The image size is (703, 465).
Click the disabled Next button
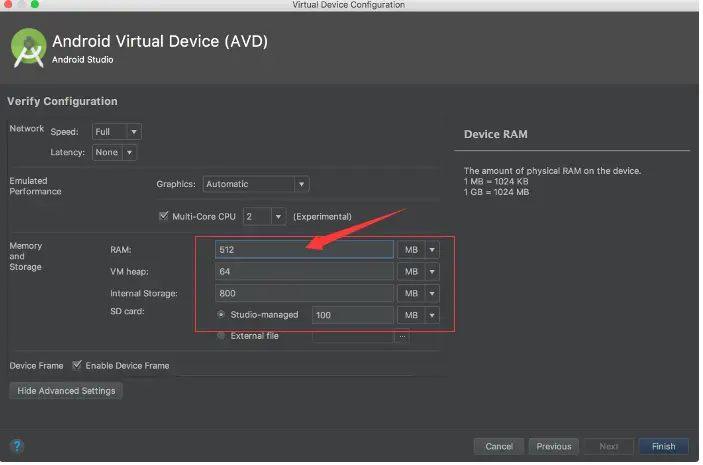click(x=608, y=446)
